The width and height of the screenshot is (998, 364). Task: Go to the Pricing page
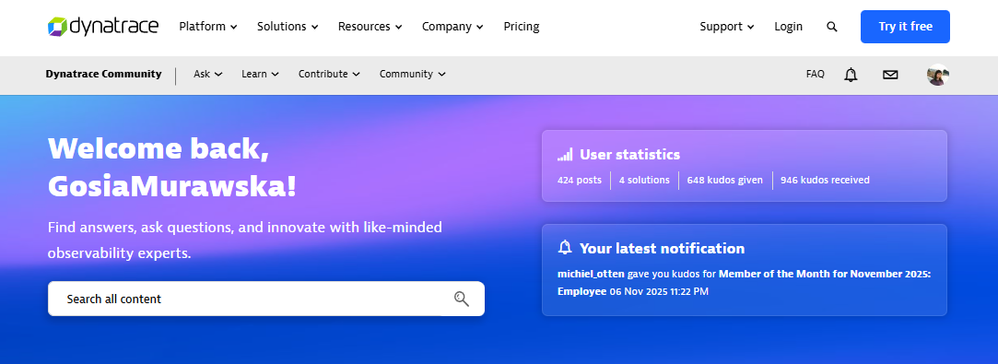(x=521, y=27)
